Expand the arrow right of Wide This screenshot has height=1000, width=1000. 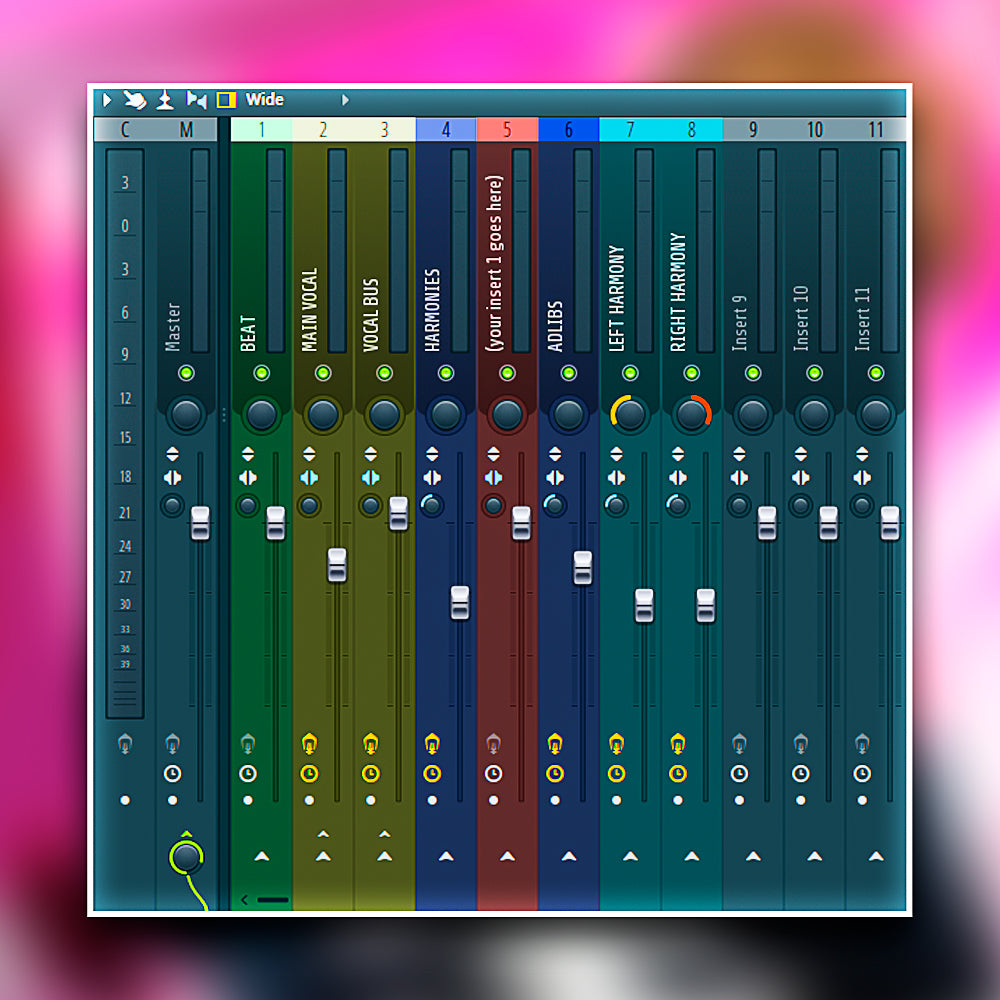click(x=345, y=100)
